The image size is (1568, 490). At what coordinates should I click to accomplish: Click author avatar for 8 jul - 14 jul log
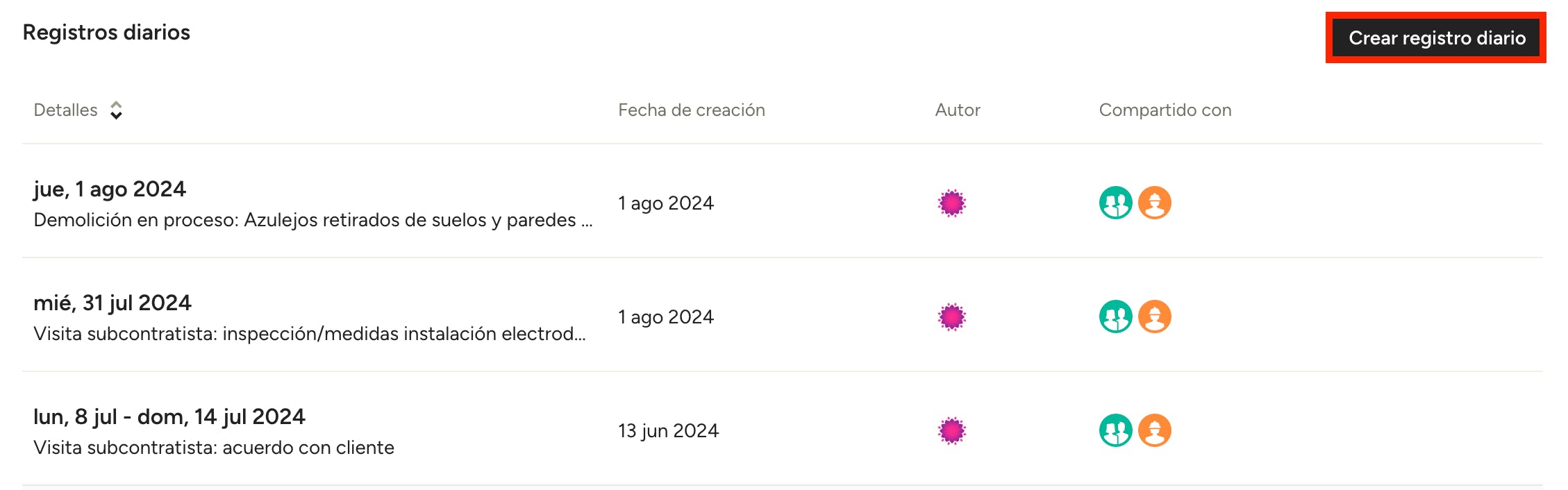pyautogui.click(x=951, y=431)
